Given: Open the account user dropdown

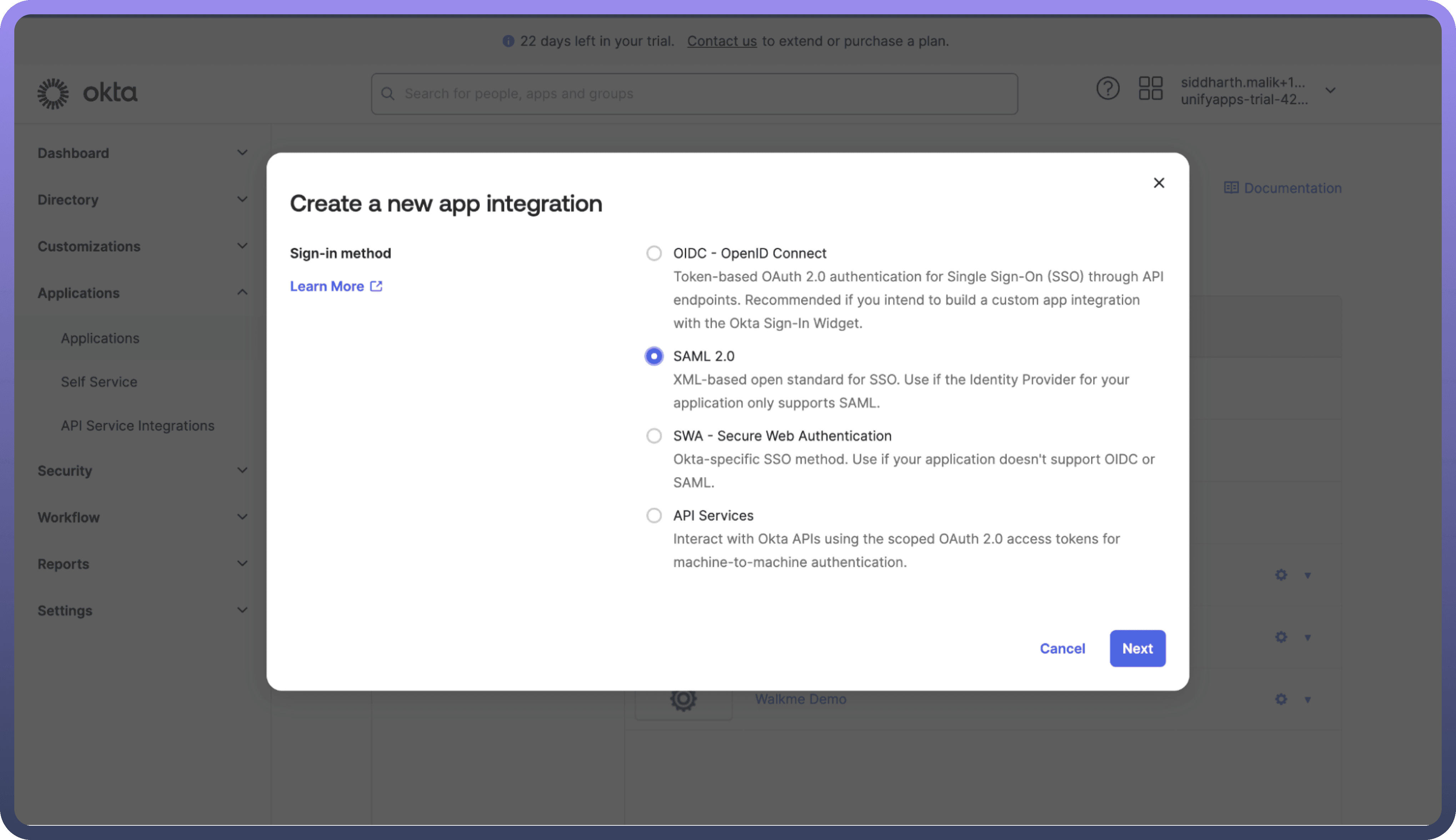Looking at the screenshot, I should point(1330,91).
